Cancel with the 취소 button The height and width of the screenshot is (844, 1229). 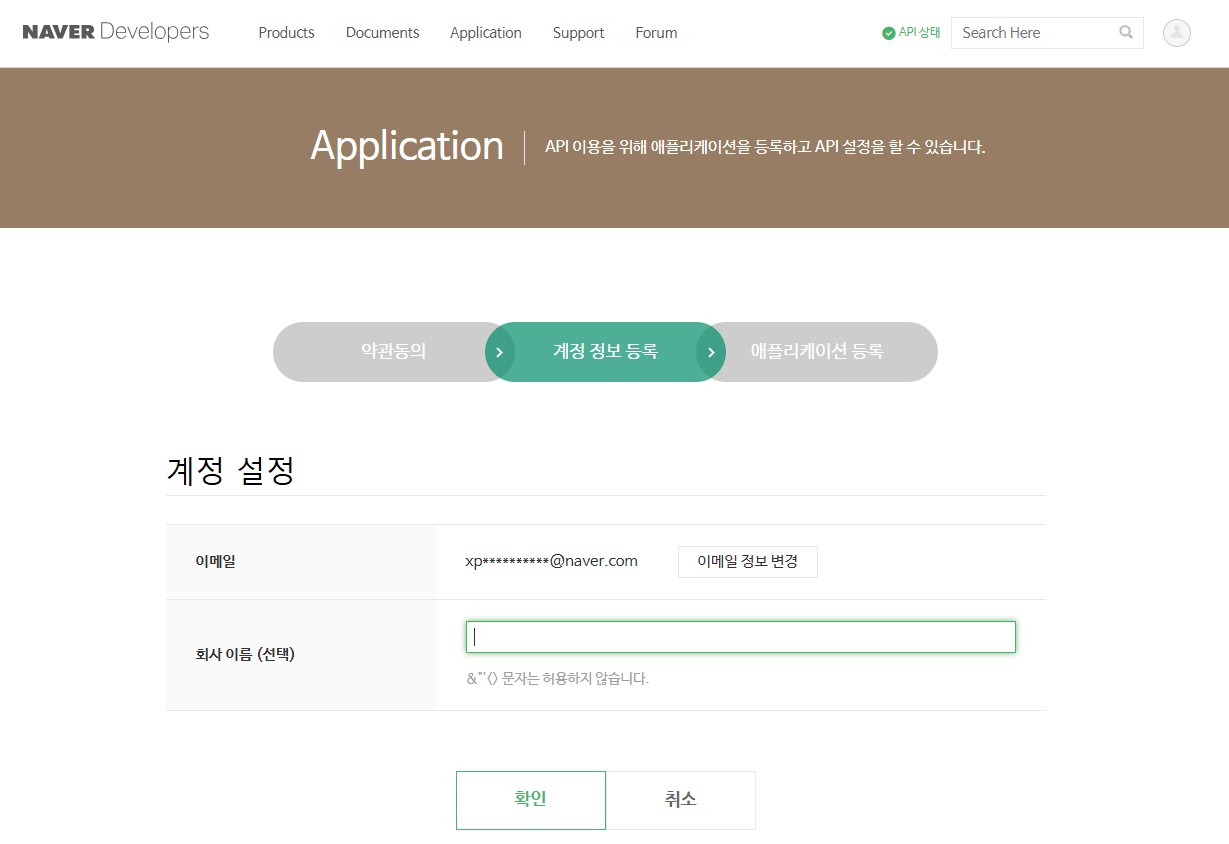tap(680, 800)
